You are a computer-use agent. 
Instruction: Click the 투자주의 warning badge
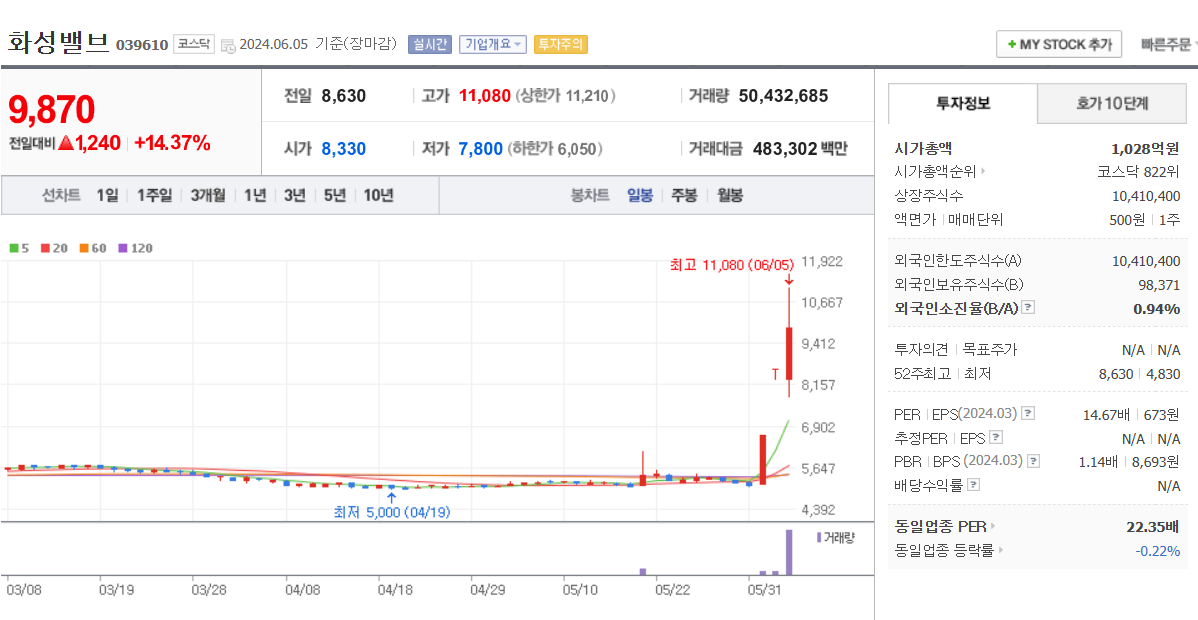(x=560, y=44)
